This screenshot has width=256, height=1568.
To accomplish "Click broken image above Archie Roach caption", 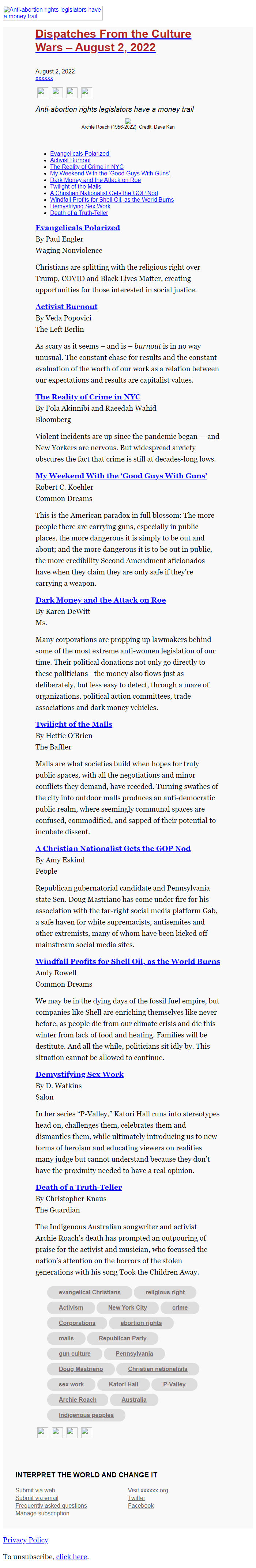I will [128, 121].
